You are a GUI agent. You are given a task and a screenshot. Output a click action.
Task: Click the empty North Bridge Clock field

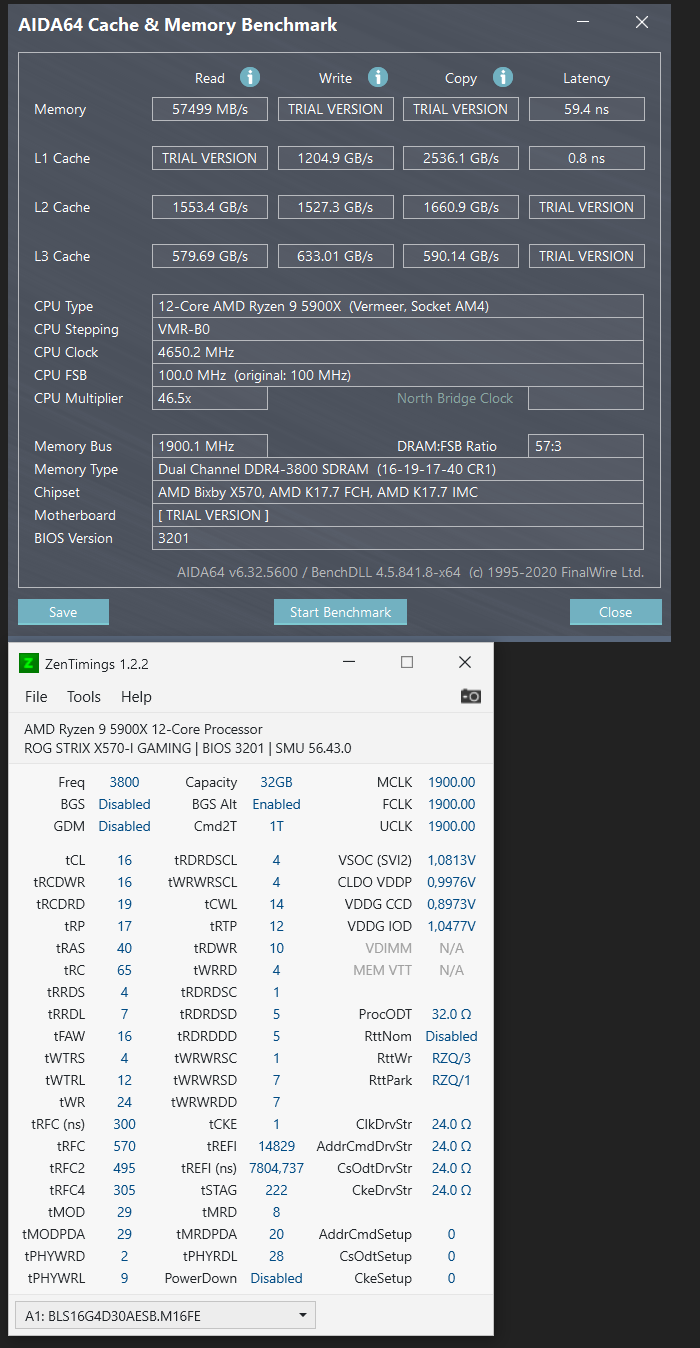tap(586, 398)
